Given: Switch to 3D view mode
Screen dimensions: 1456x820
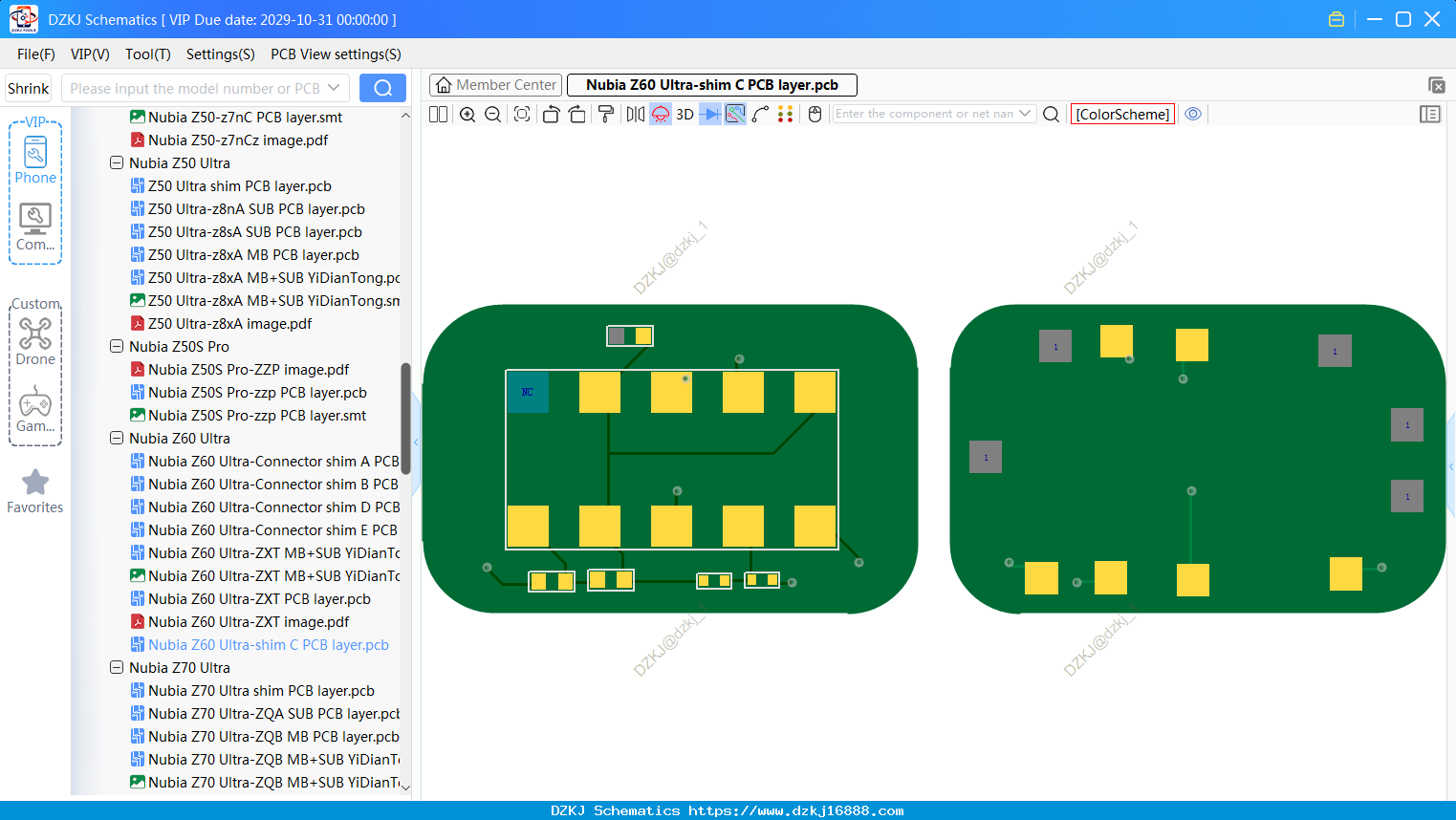Looking at the screenshot, I should [x=685, y=114].
